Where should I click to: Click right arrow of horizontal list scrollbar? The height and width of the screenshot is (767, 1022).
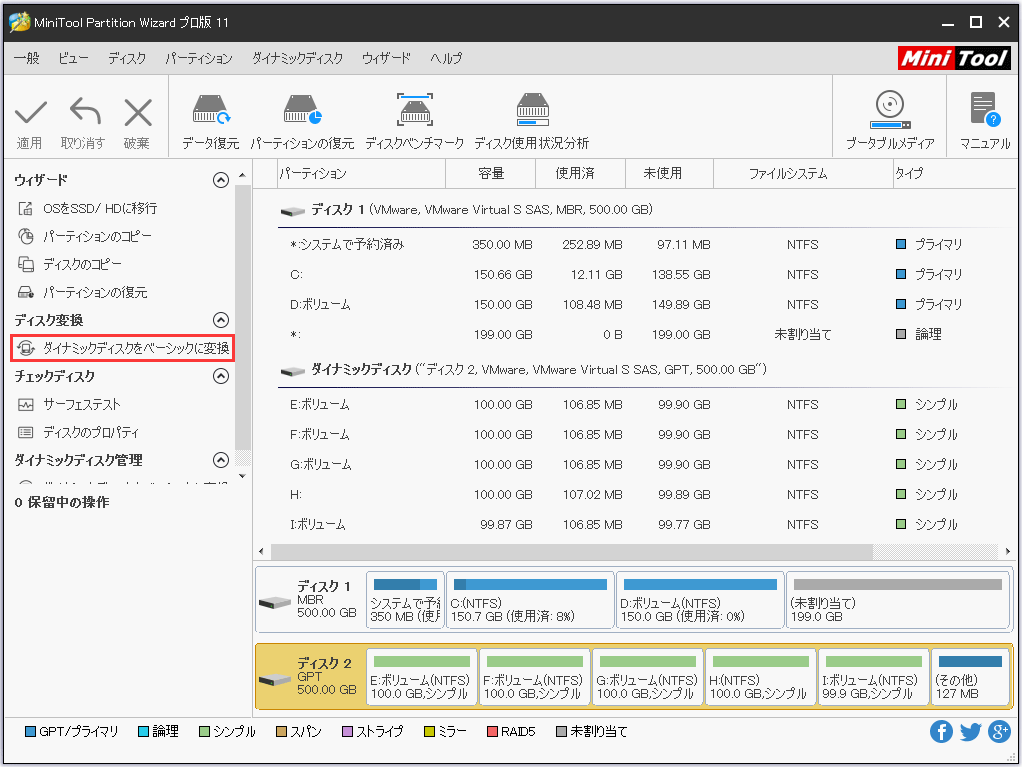(x=1008, y=551)
